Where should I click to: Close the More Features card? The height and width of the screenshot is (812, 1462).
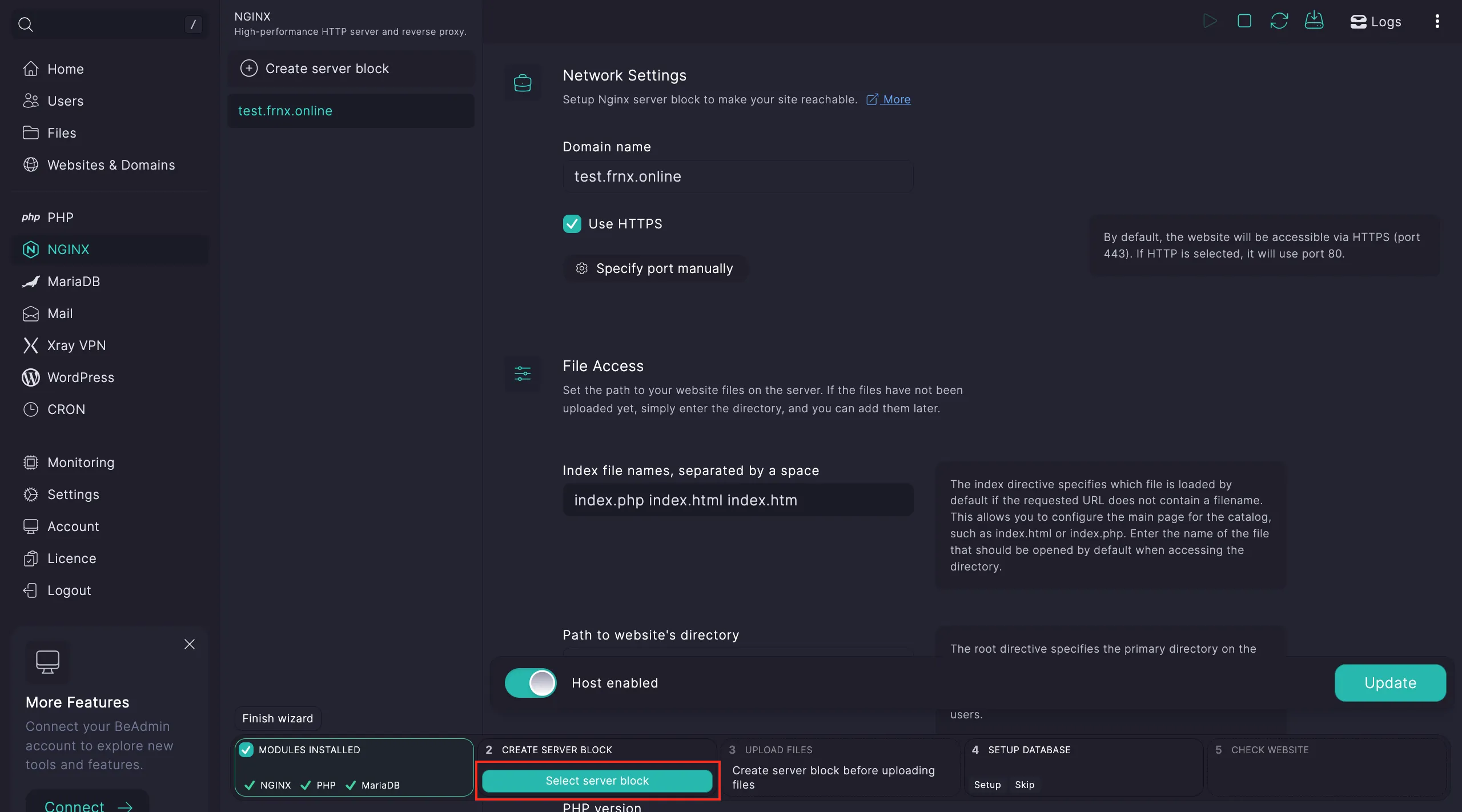pyautogui.click(x=190, y=644)
